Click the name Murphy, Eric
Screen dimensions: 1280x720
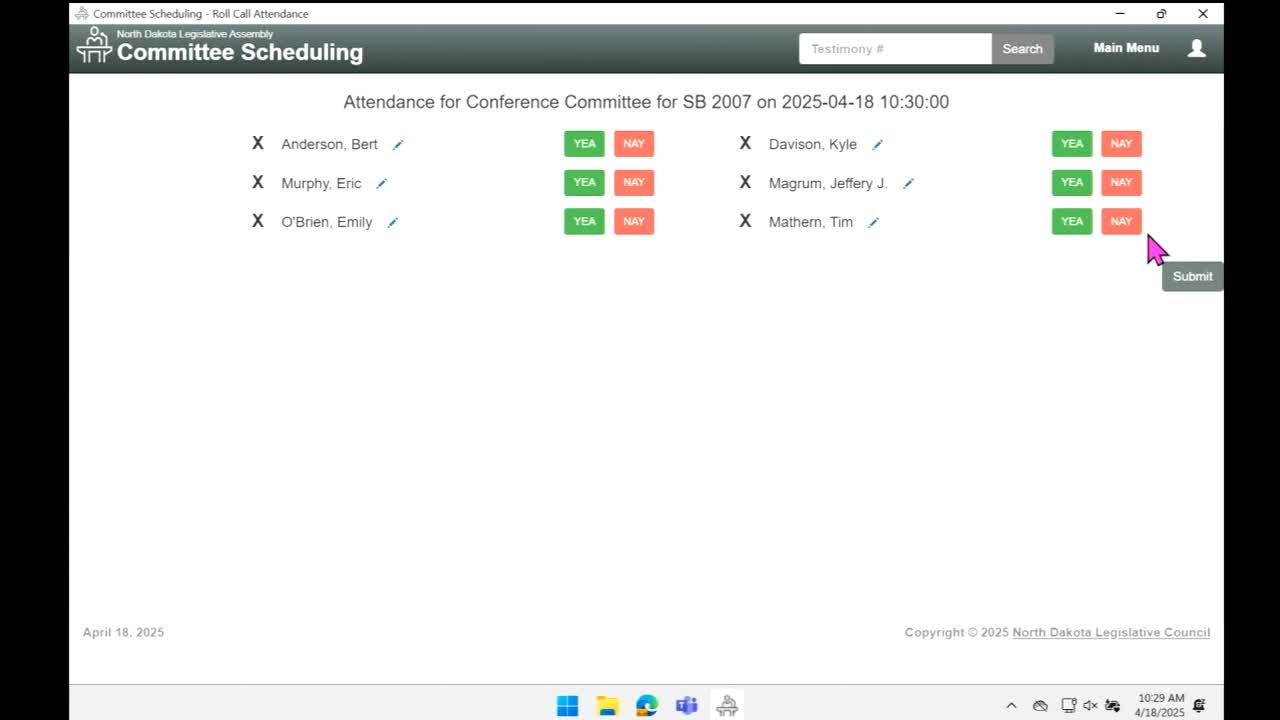321,183
